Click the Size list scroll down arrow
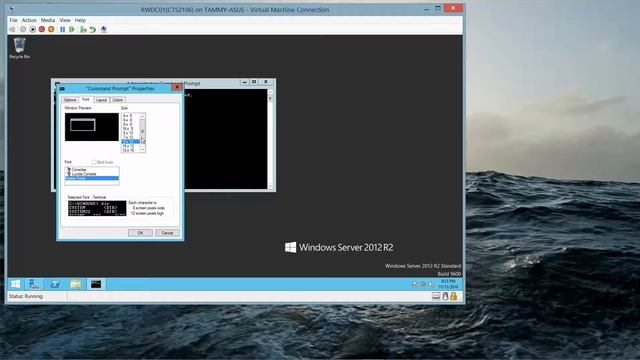The width and height of the screenshot is (640, 360). 142,149
